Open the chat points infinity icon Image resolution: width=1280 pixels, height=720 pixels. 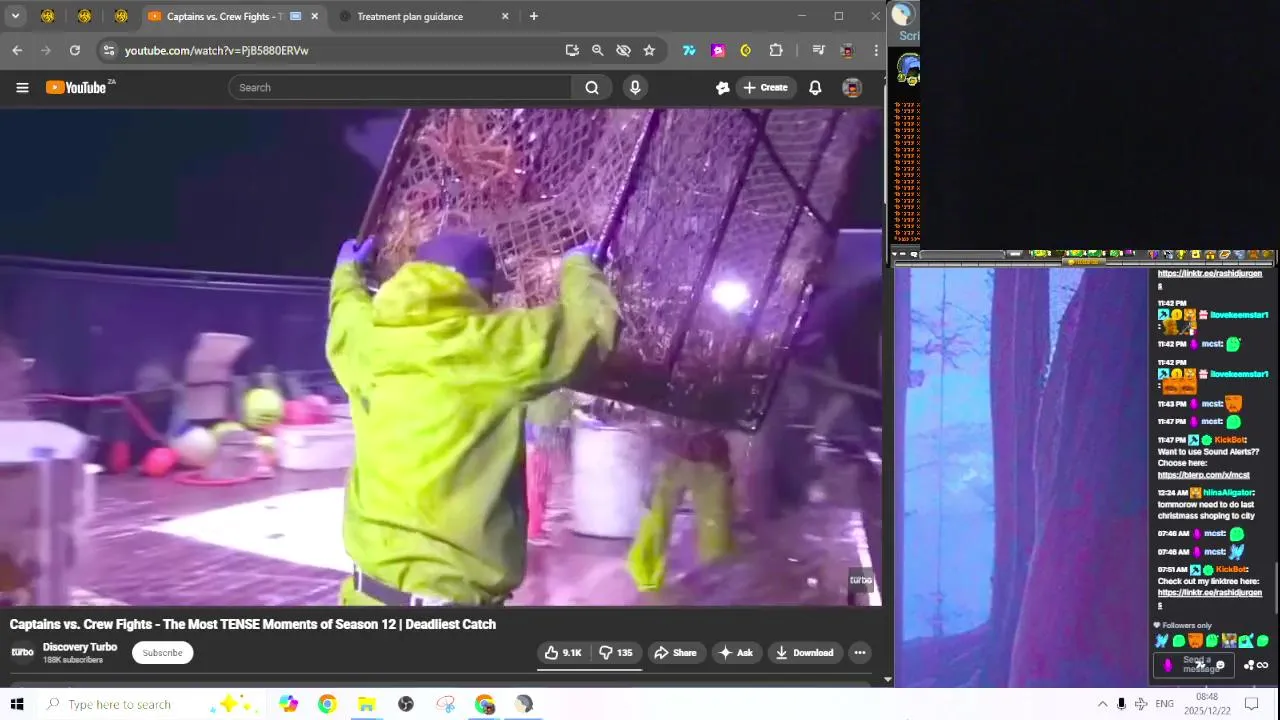(x=1262, y=665)
